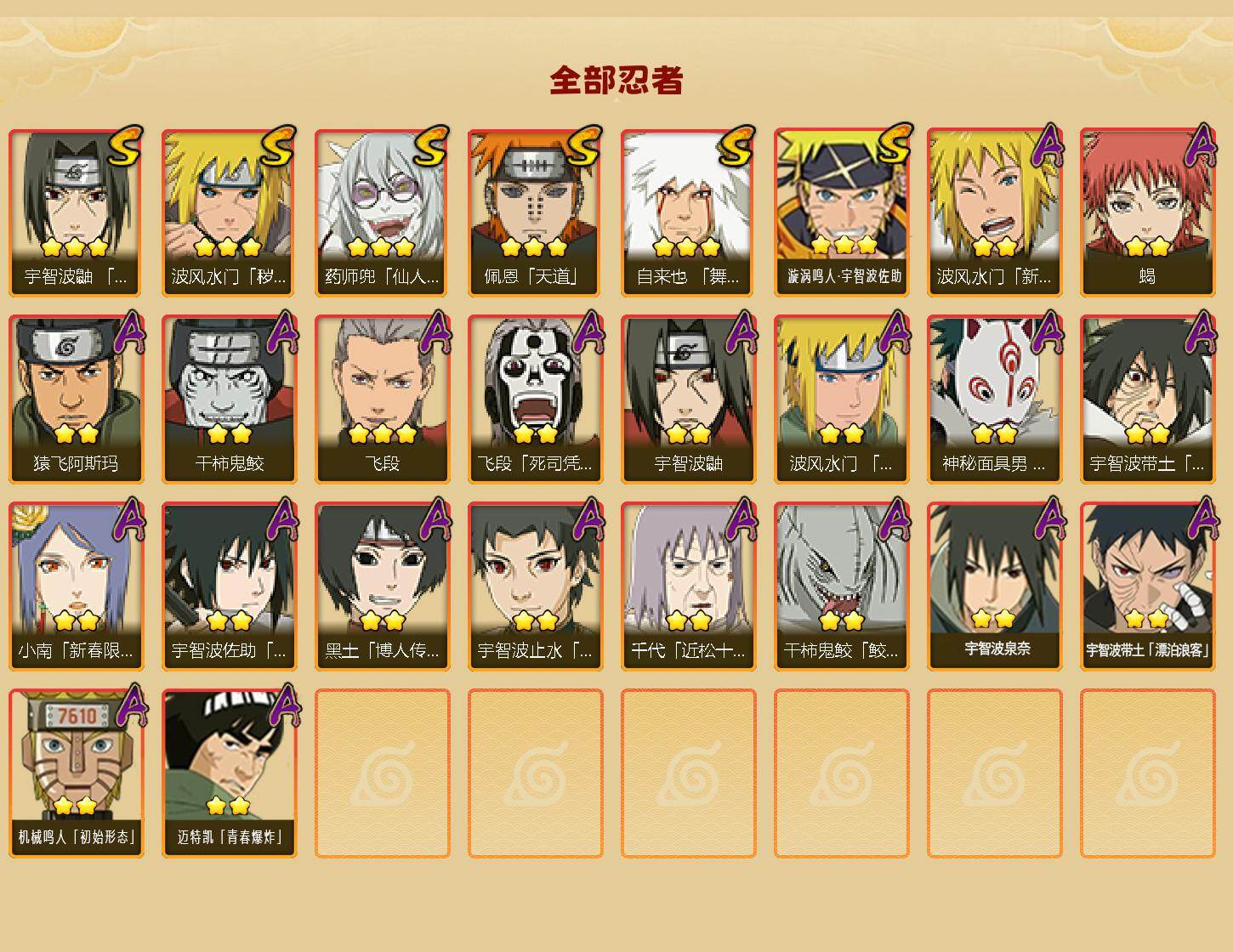Image resolution: width=1233 pixels, height=952 pixels.
Task: Open the 宇智波泉奈 ninja card
Action: [x=994, y=586]
